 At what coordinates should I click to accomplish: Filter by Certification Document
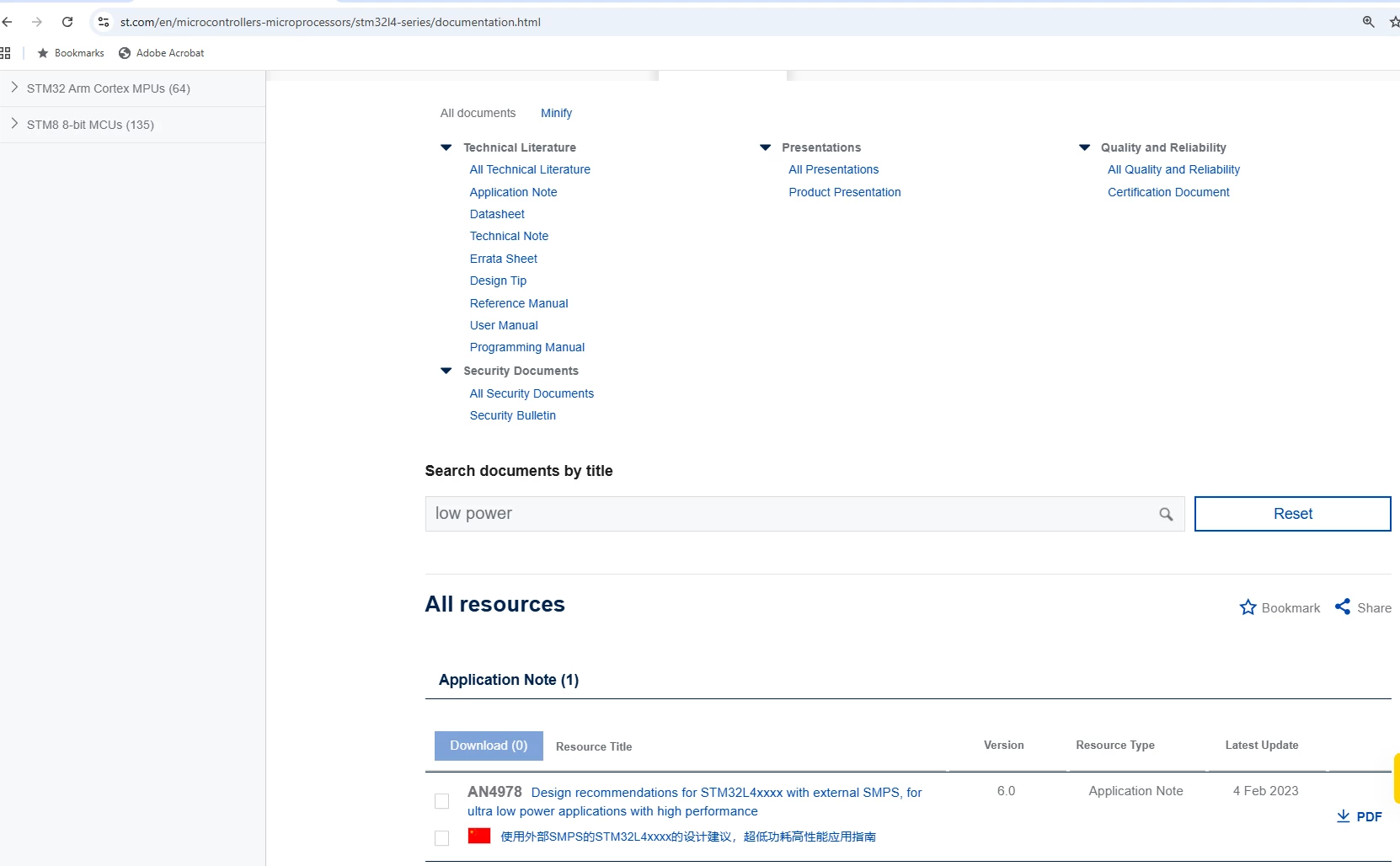[x=1168, y=192]
